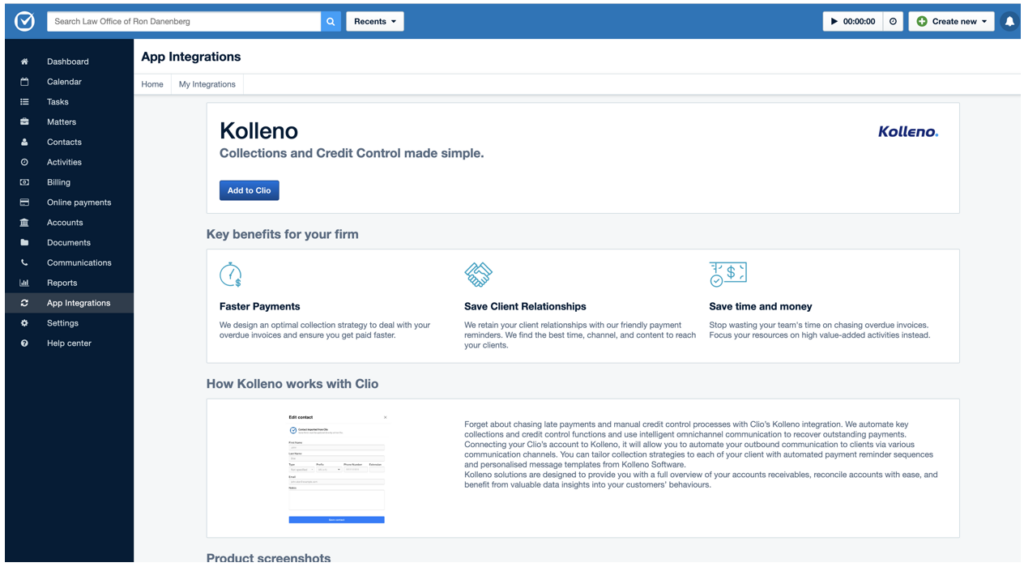
Task: Open Settings in the sidebar
Action: 63,323
